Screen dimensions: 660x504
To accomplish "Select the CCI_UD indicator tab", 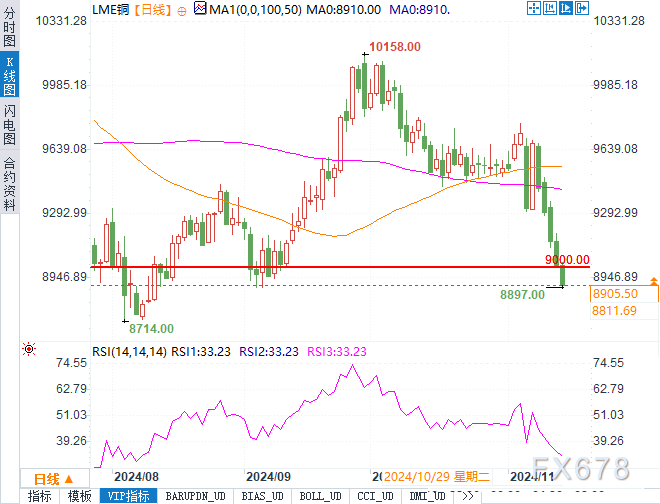I will point(375,496).
